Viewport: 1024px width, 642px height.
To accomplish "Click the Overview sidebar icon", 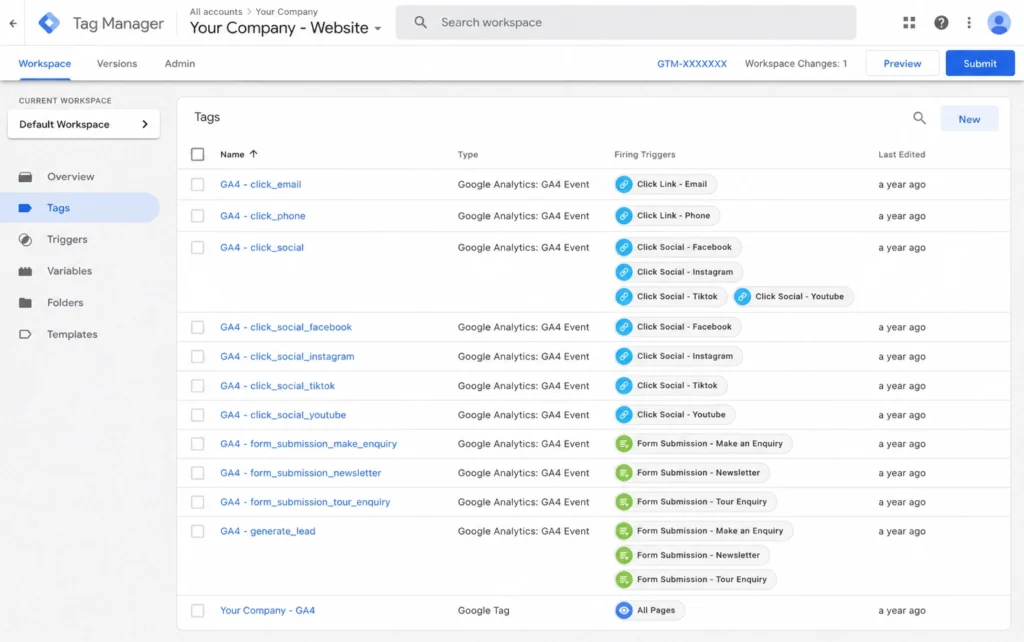I will [x=25, y=176].
